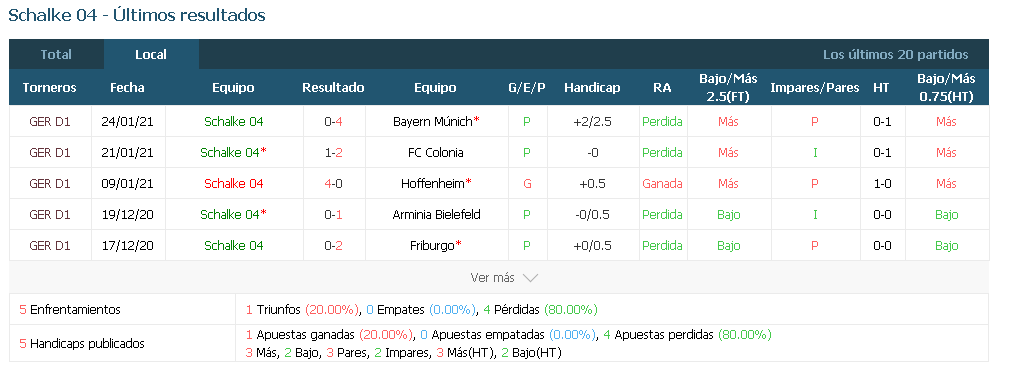Click the 0-1 result against Arminia Bielefeld
The image size is (1013, 374).
tap(333, 214)
